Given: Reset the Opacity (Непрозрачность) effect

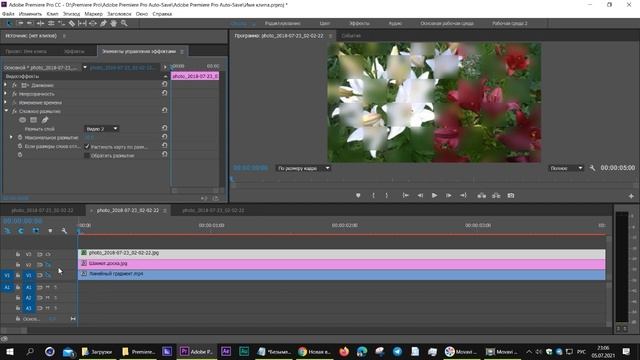Looking at the screenshot, I should click(x=164, y=93).
